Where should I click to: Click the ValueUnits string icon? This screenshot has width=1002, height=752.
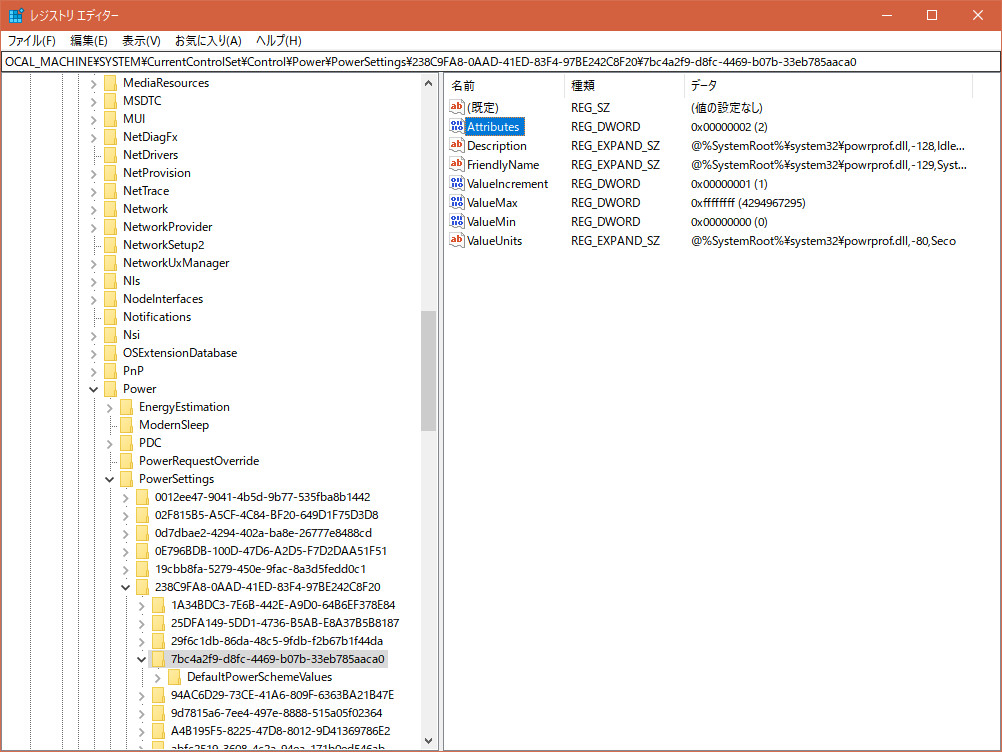coord(457,241)
